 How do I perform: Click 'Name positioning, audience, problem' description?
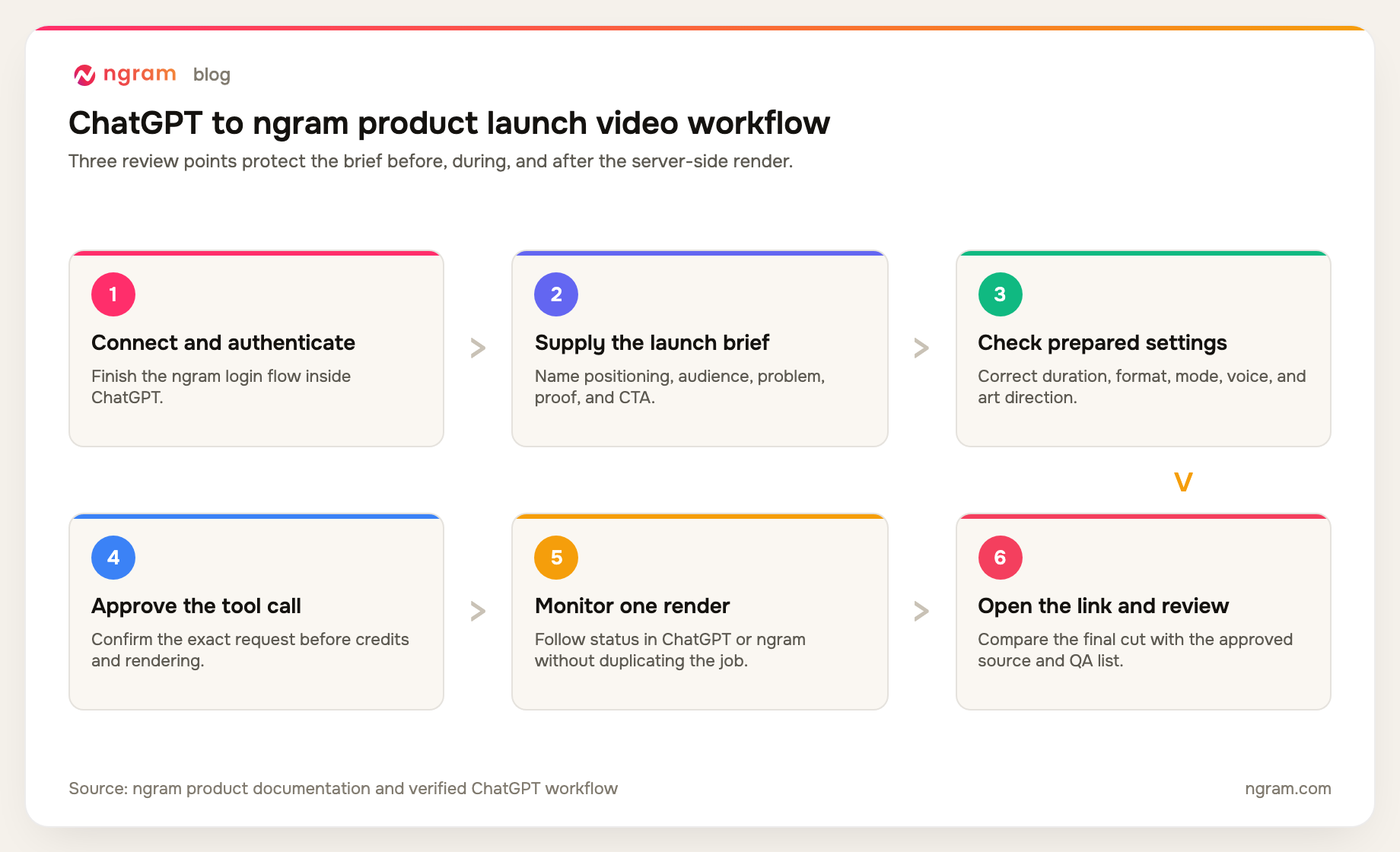[x=679, y=386]
